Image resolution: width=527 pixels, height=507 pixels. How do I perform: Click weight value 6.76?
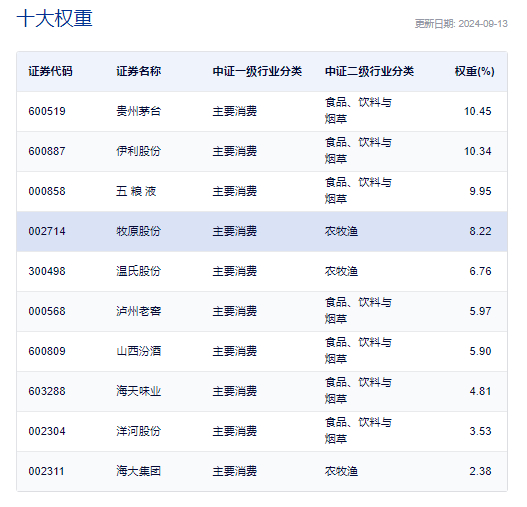(x=480, y=271)
